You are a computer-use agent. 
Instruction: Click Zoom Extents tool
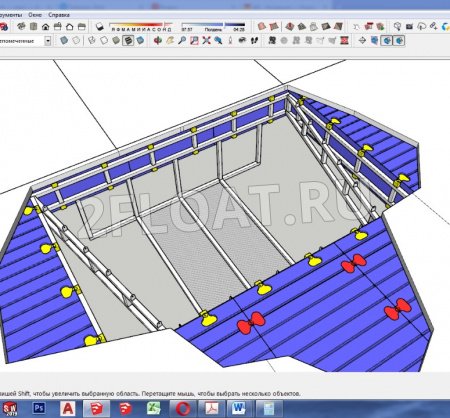point(206,41)
